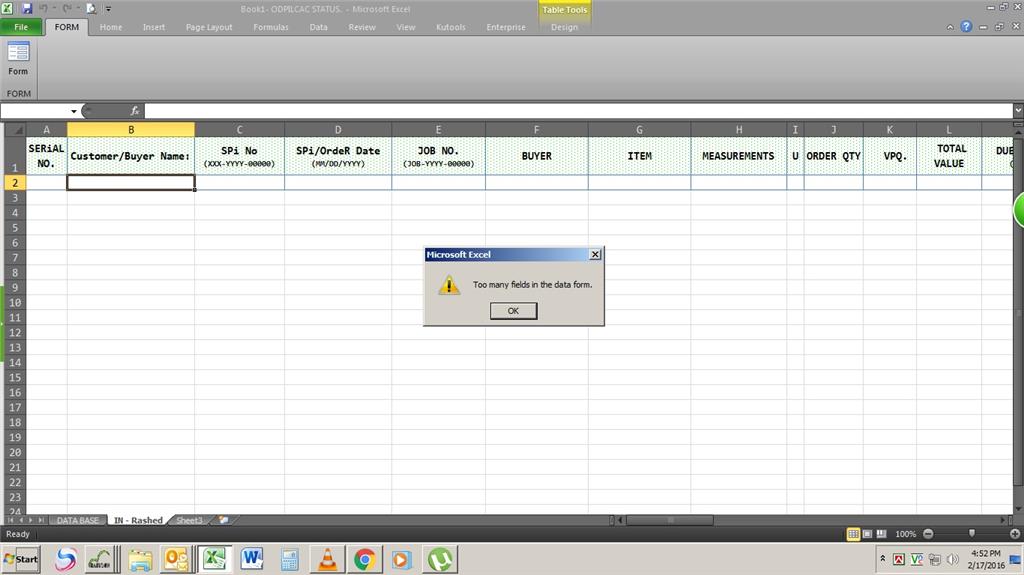Screen dimensions: 1024x575
Task: Open Excel Help question mark icon
Action: pos(966,26)
